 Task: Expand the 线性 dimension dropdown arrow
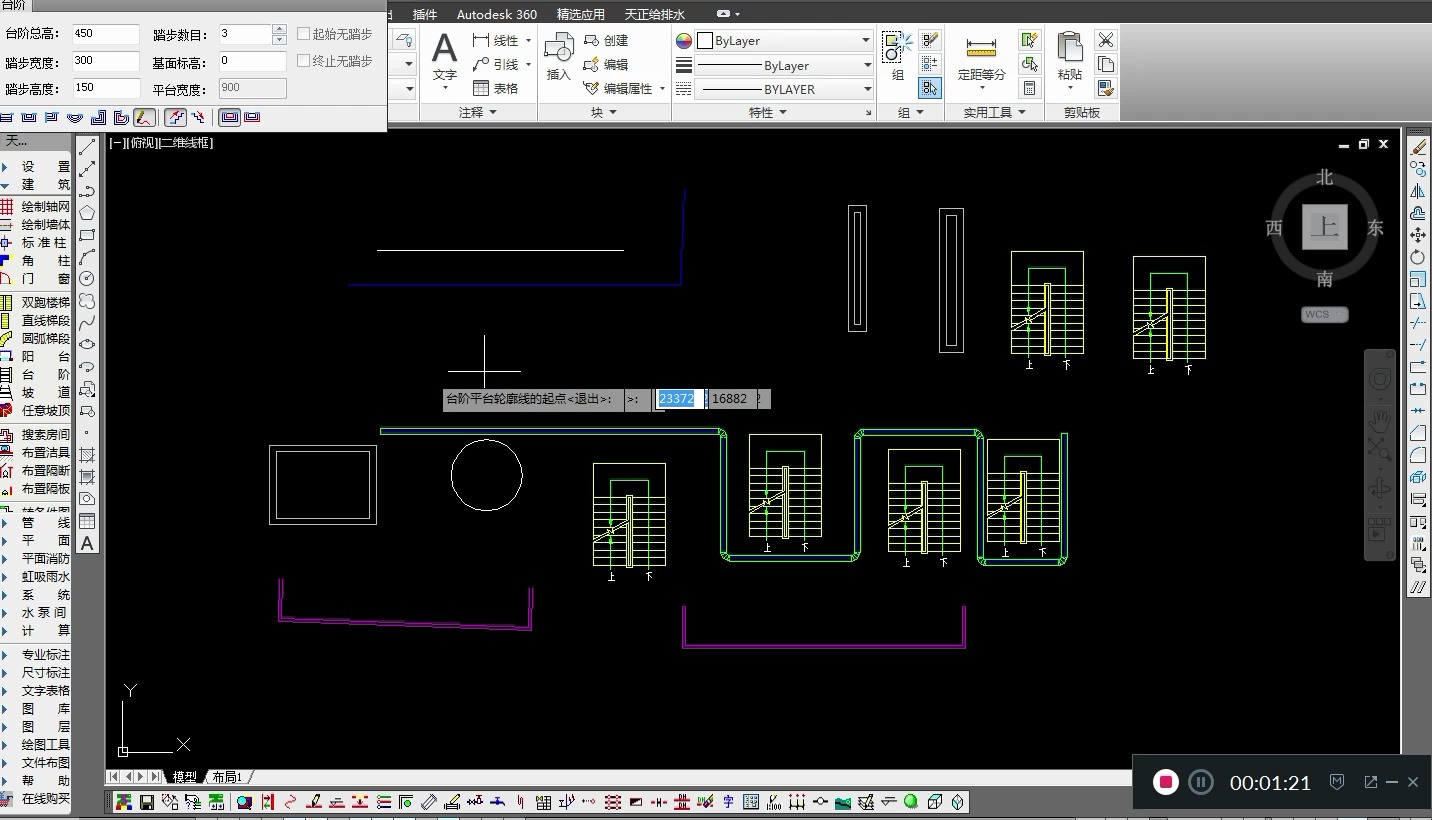[x=528, y=41]
